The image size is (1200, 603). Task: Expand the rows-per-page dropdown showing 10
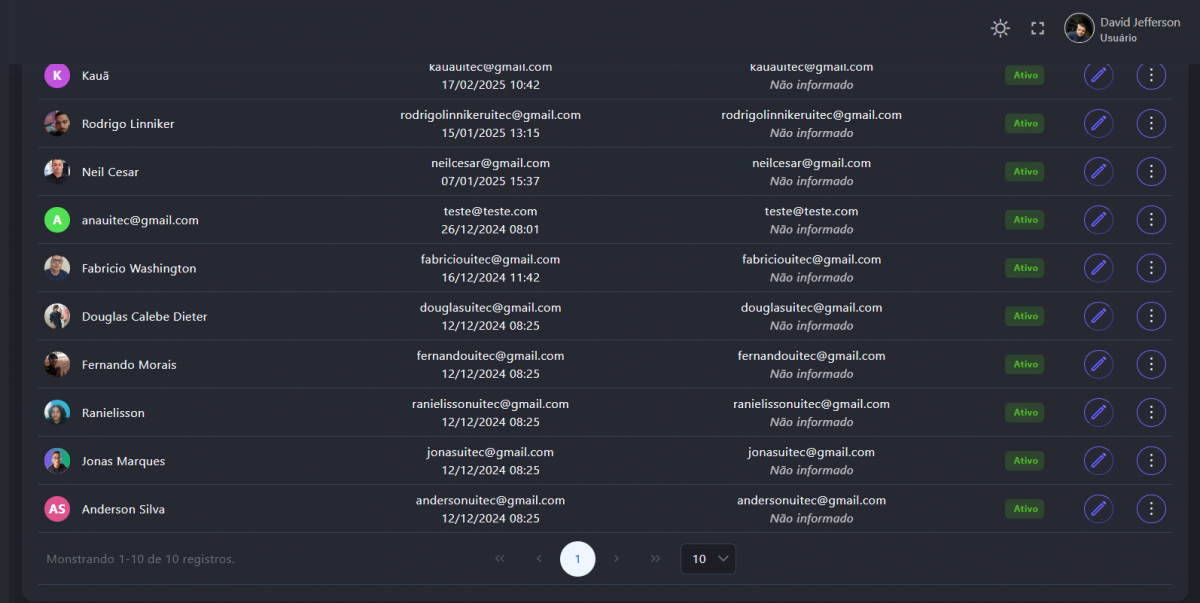(708, 559)
